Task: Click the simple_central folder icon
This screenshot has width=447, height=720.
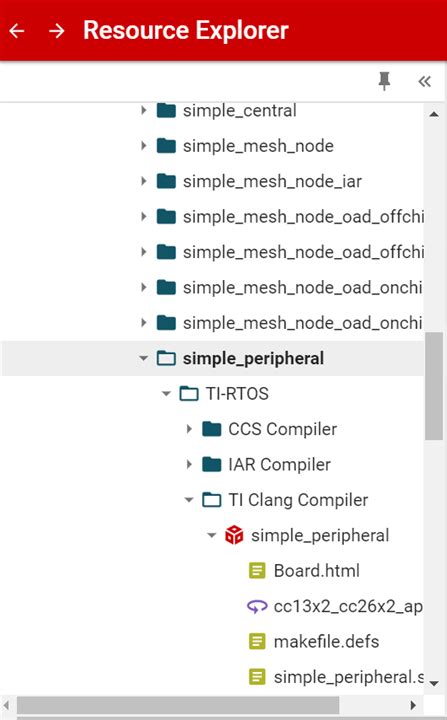Action: 166,111
